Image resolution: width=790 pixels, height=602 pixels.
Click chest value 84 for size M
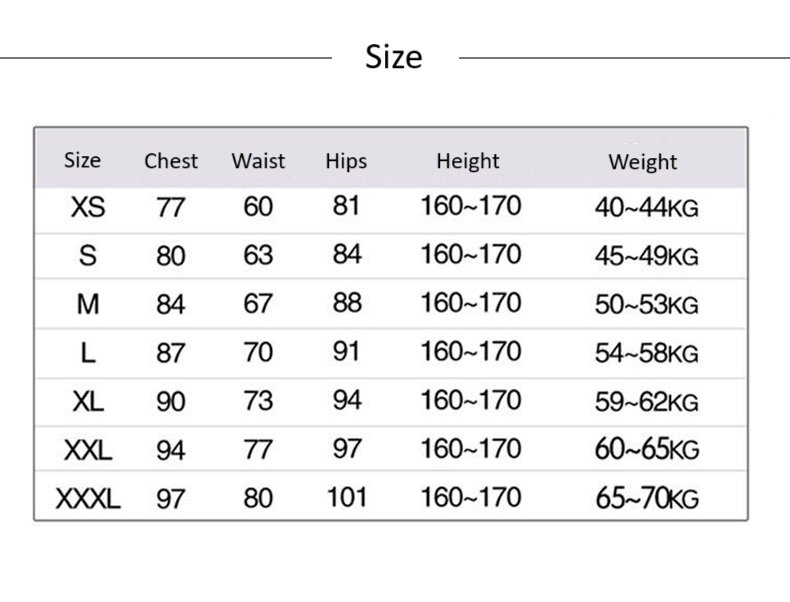tap(171, 304)
